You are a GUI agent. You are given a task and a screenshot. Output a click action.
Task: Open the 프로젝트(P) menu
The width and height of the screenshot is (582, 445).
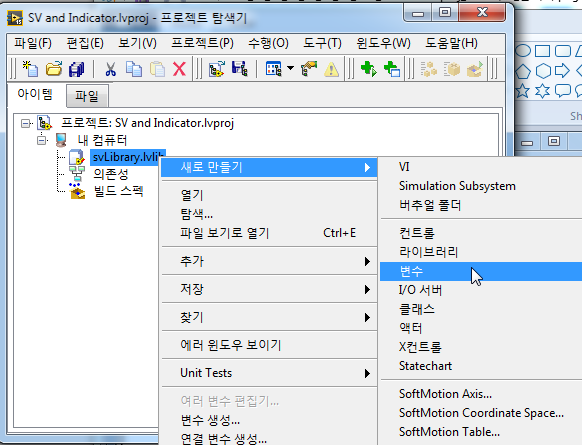[x=202, y=43]
